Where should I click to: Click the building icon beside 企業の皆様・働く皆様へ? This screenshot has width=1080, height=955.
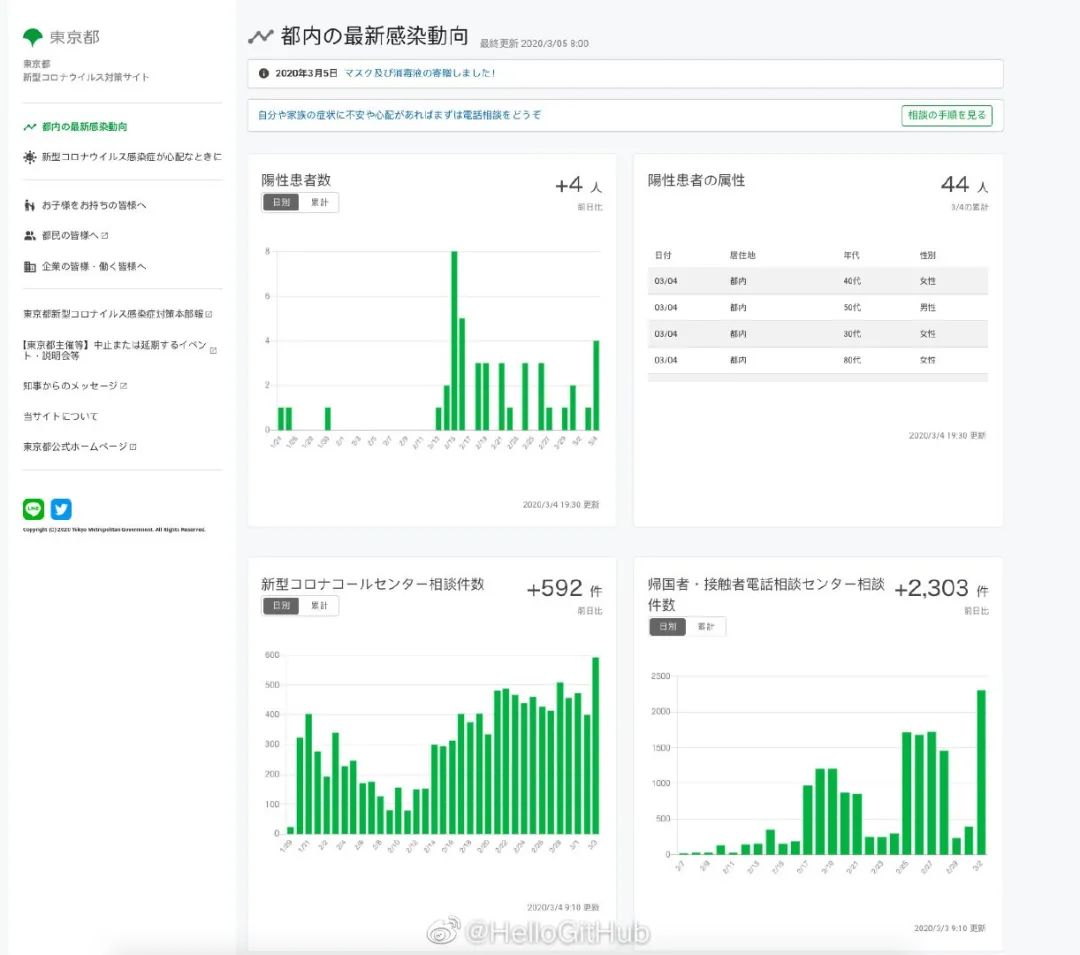pos(30,267)
